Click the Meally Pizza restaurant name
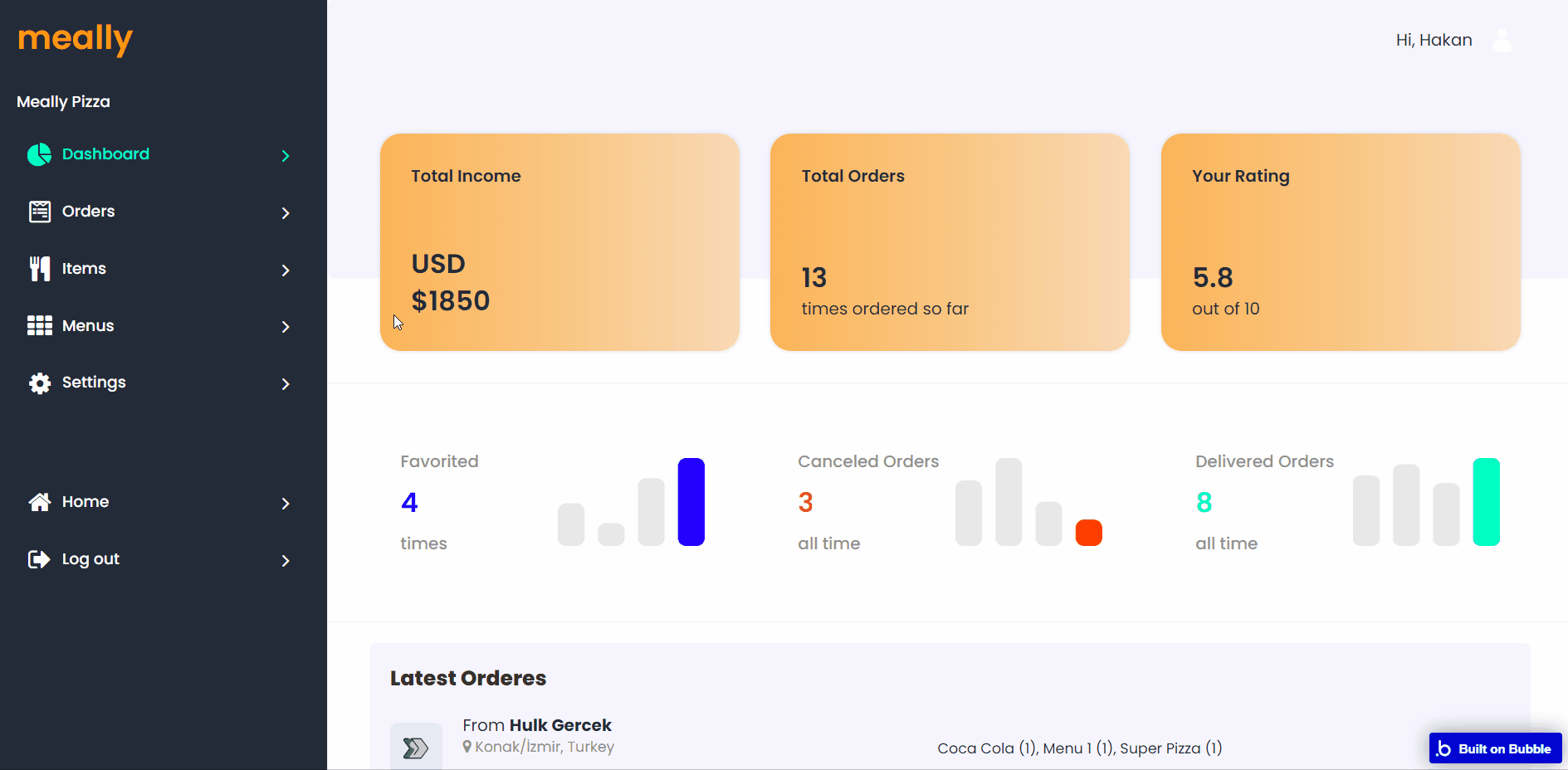Image resolution: width=1568 pixels, height=770 pixels. [63, 102]
